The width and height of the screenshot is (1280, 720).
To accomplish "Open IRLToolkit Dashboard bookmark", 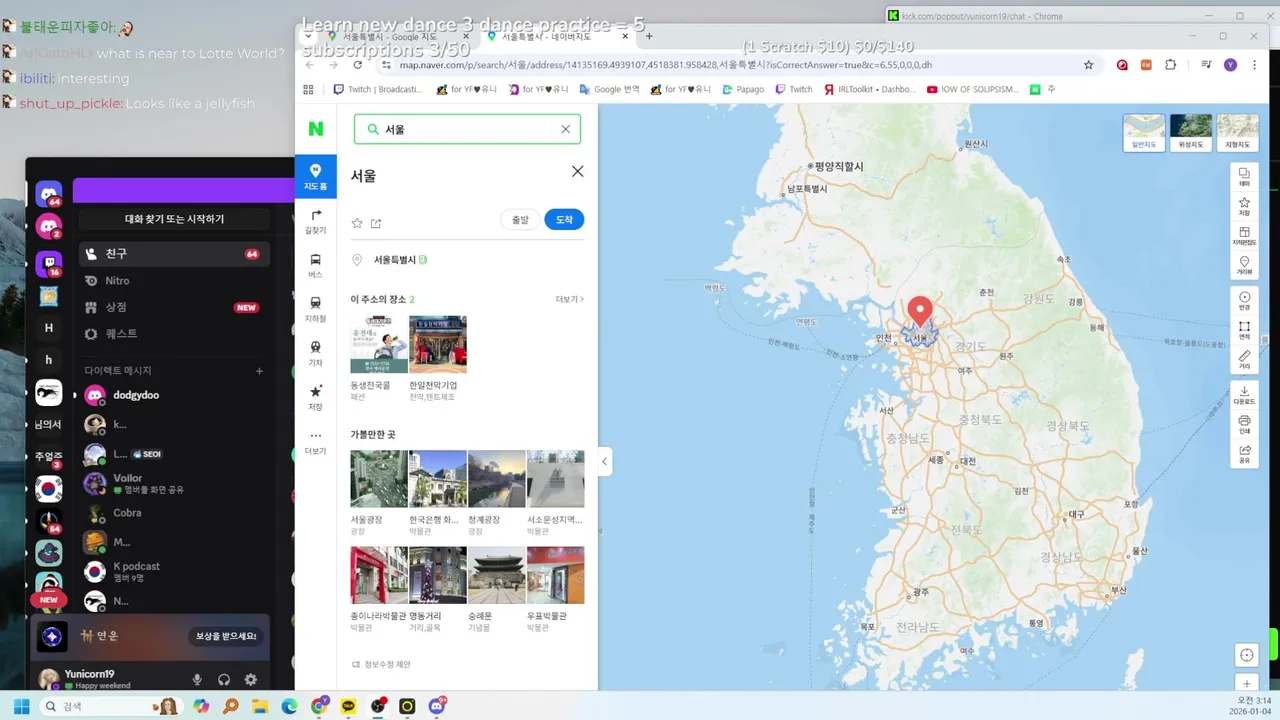I will pos(870,89).
